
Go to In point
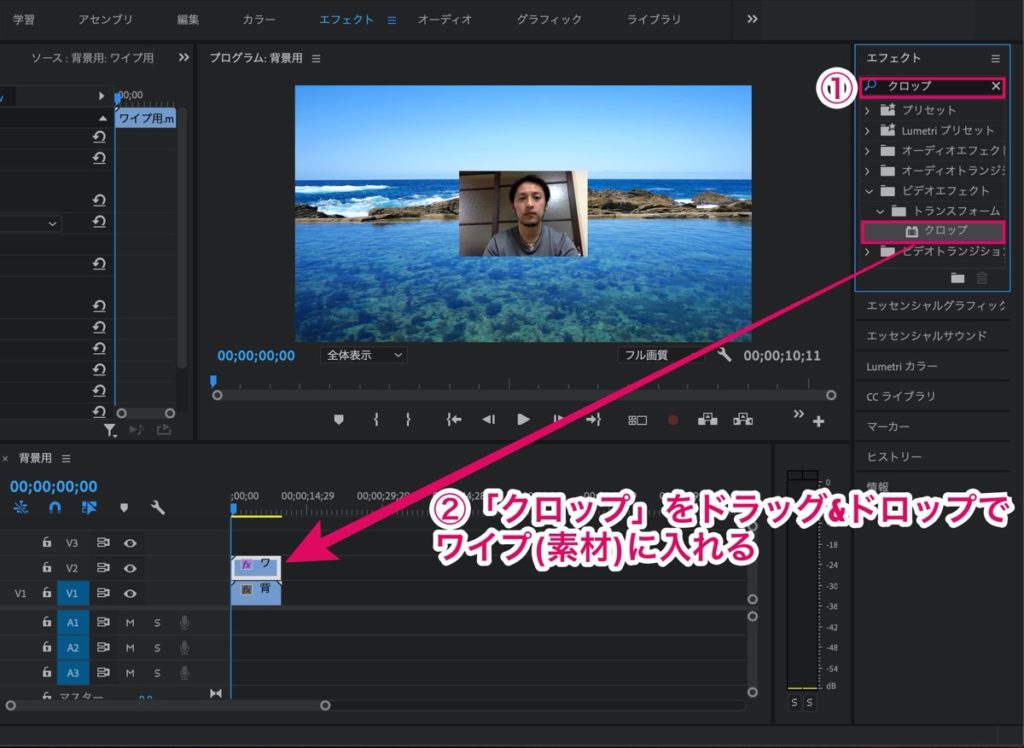454,420
